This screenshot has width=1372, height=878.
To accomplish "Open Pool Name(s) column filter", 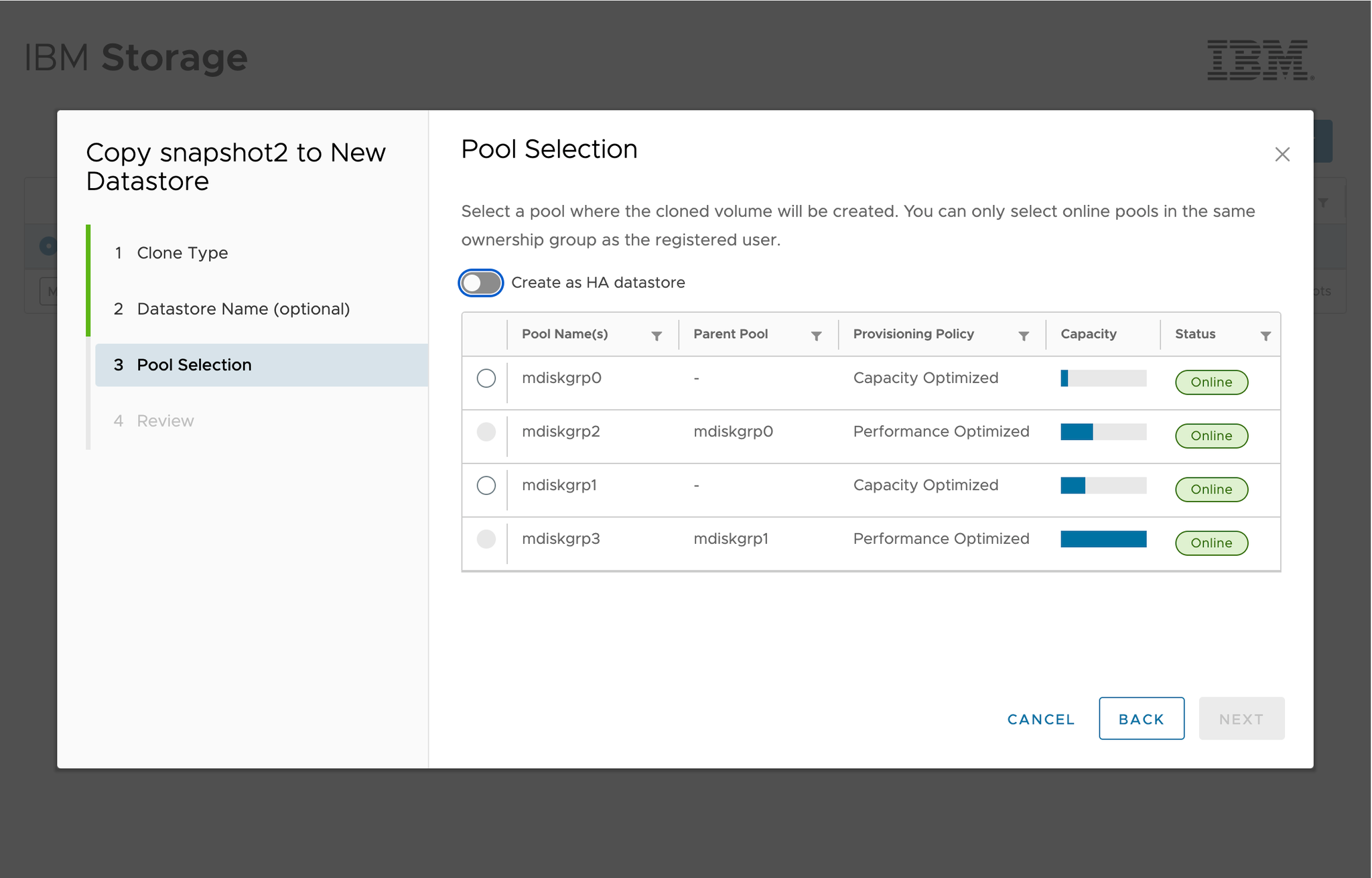I will pos(657,336).
